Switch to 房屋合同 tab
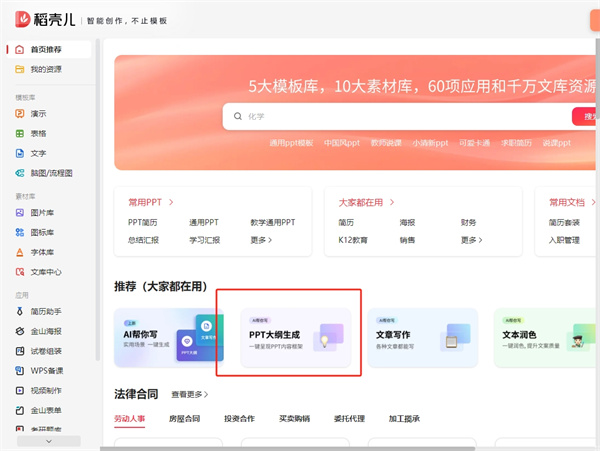Screen dimensions: 600x451 click(x=184, y=419)
